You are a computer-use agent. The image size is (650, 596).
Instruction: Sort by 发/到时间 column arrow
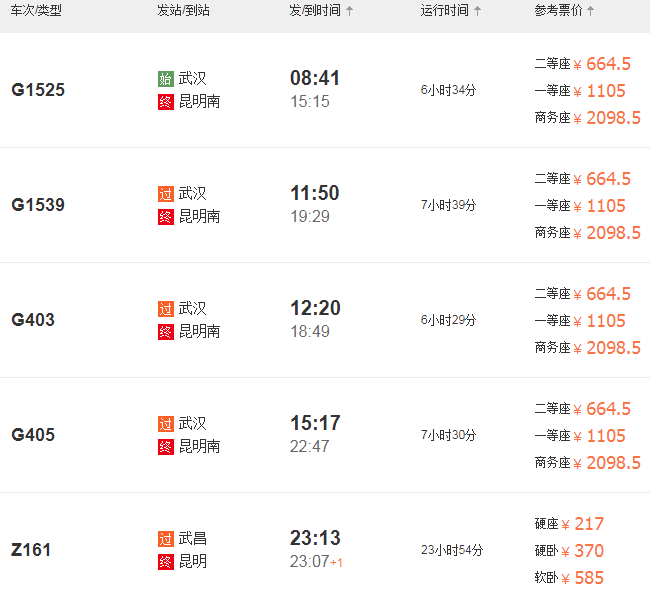pyautogui.click(x=349, y=11)
